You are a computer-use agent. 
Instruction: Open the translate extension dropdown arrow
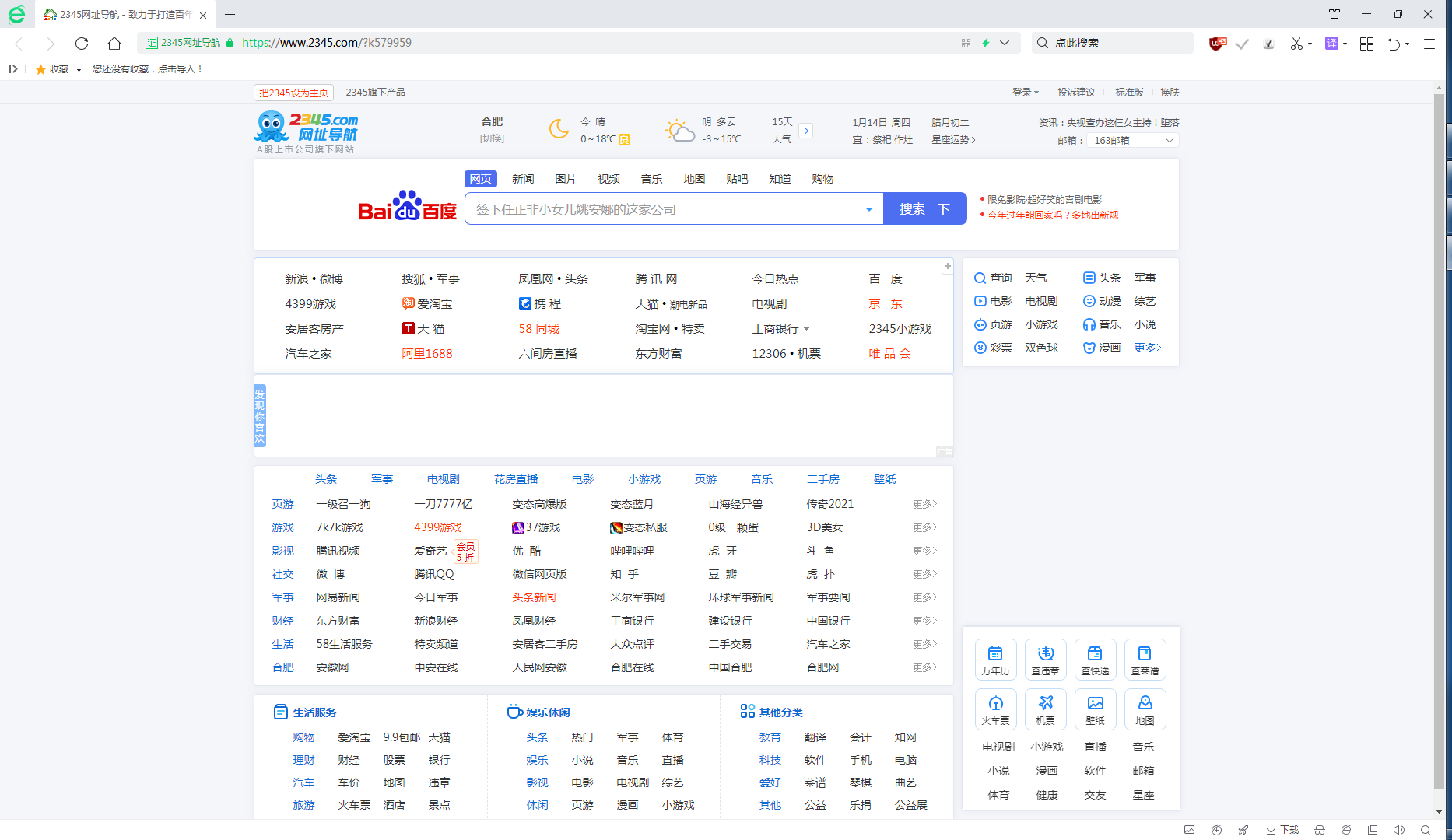click(x=1345, y=44)
